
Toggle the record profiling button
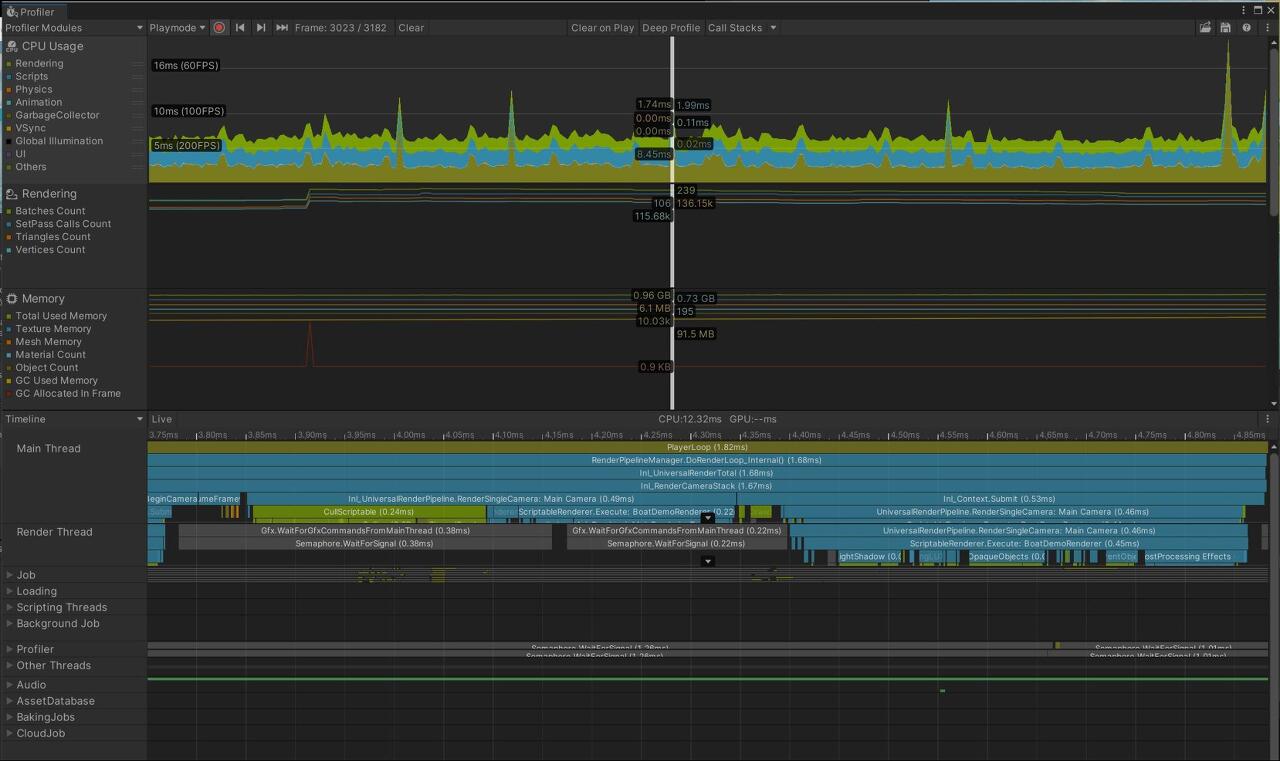[219, 28]
